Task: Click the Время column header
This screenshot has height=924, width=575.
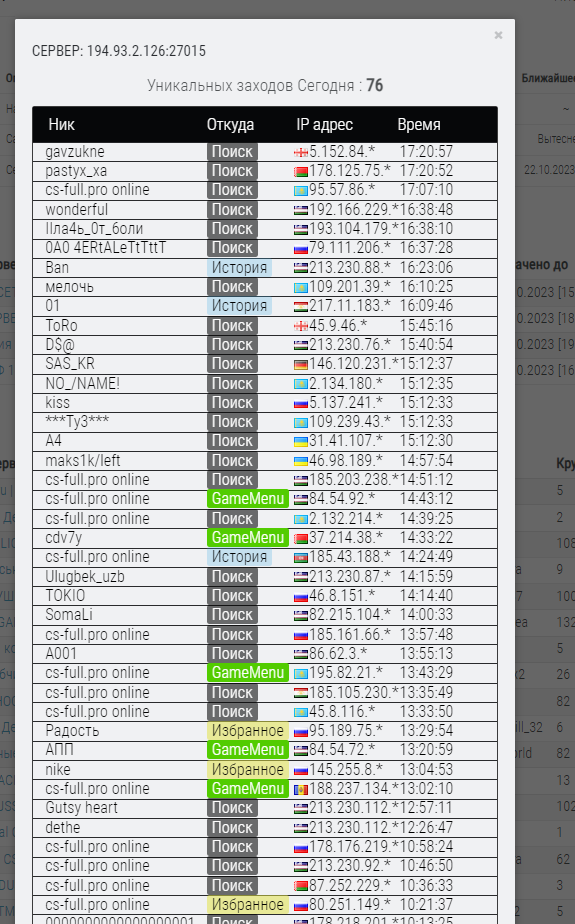Action: (419, 124)
